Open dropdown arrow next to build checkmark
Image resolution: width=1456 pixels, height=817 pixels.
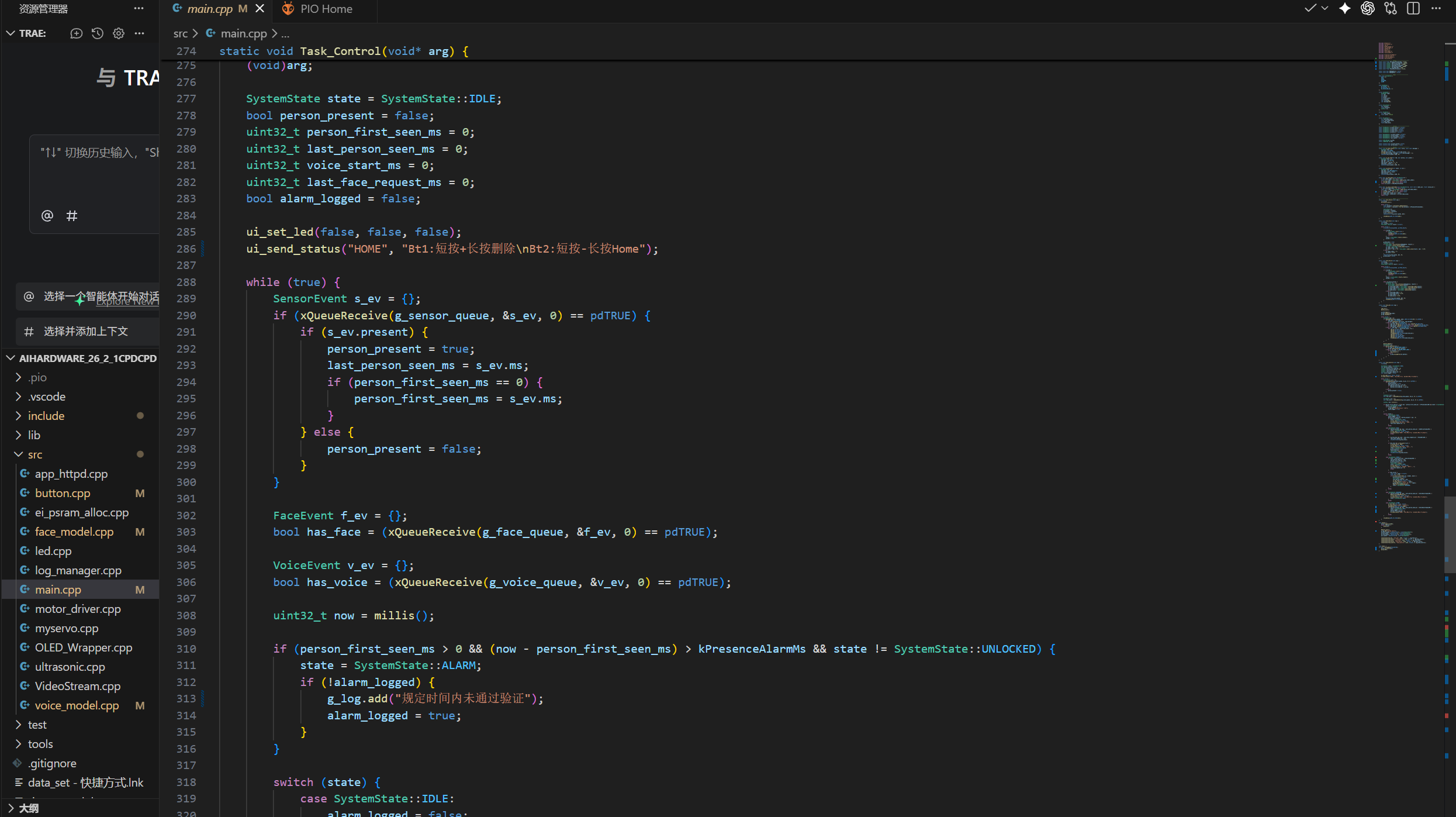coord(1325,9)
